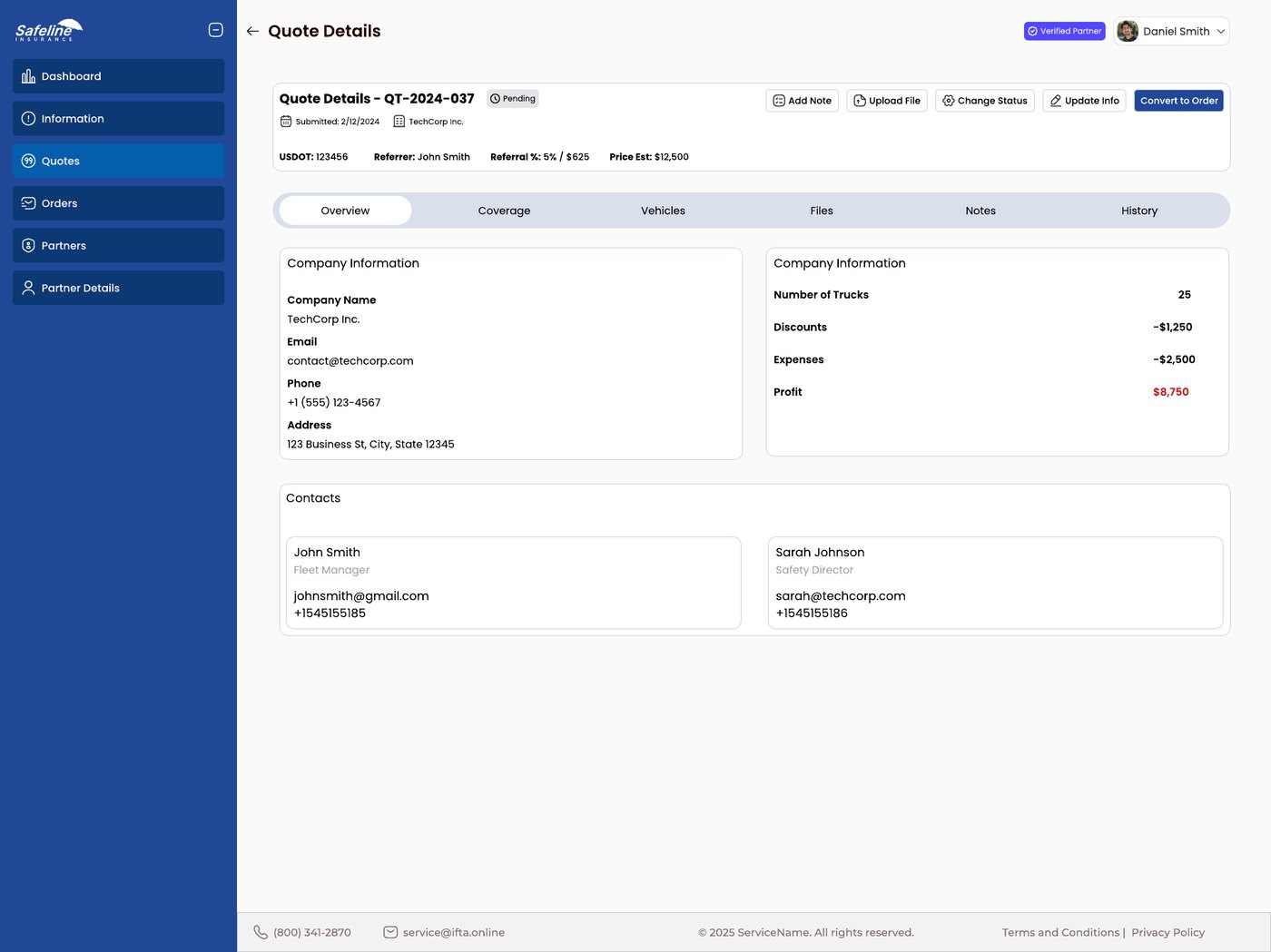1271x952 pixels.
Task: Click the service@ifta.online email link
Action: point(454,932)
